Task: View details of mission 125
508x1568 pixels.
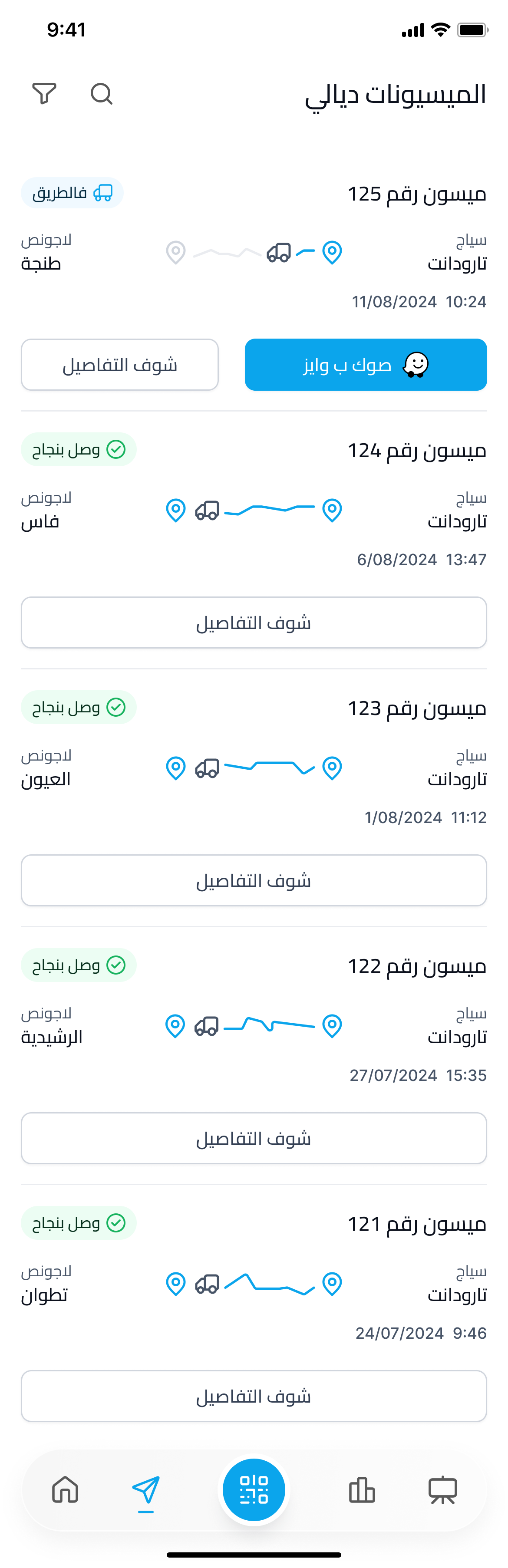Action: click(x=119, y=365)
